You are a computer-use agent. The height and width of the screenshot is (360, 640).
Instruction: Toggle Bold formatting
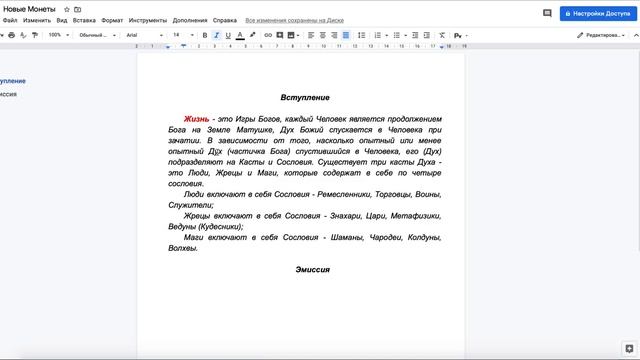[x=205, y=36]
